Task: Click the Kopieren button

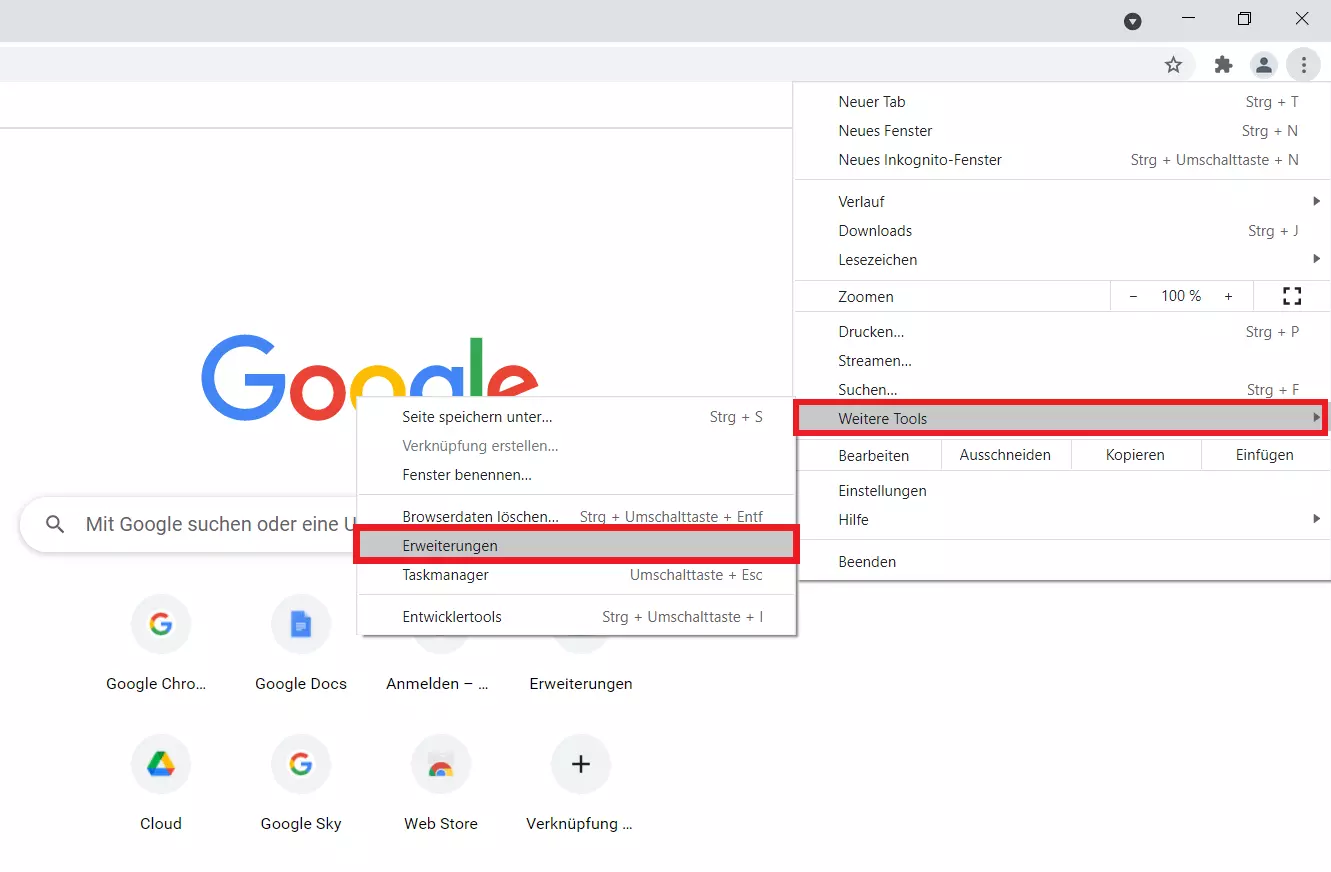Action: click(x=1135, y=455)
